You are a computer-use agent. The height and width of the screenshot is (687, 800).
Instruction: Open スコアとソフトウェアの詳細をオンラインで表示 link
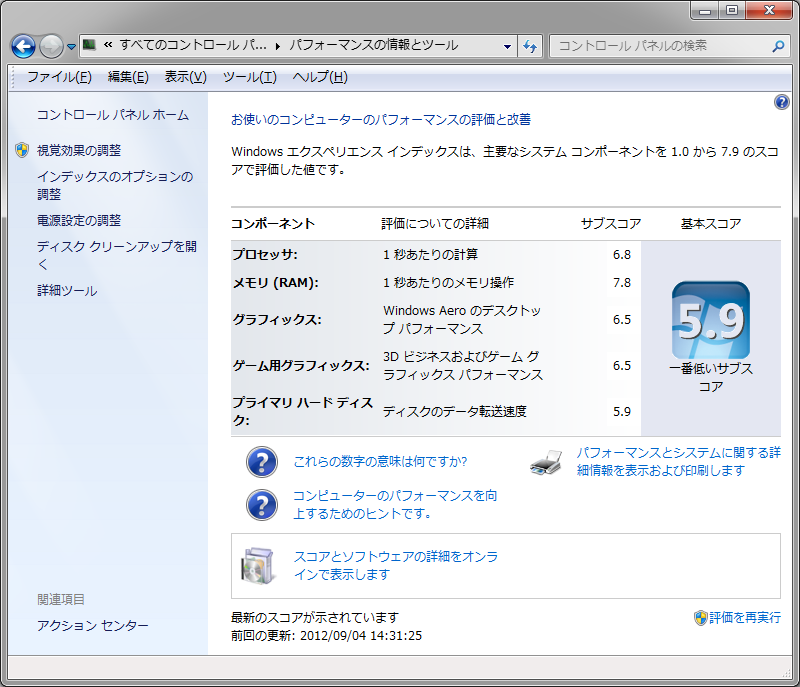tap(395, 565)
